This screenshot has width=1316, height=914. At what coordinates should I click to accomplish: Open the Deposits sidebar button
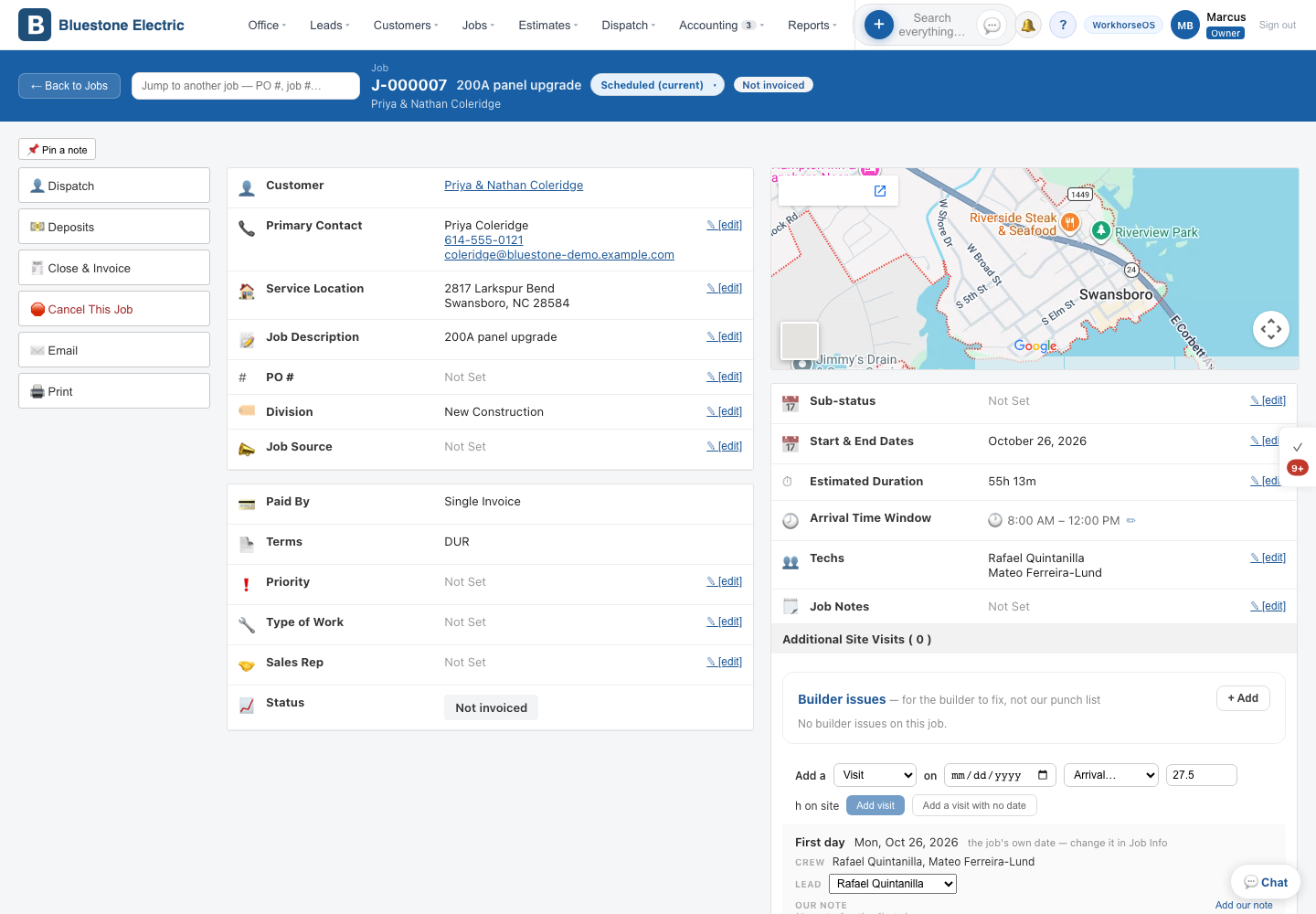click(x=114, y=227)
